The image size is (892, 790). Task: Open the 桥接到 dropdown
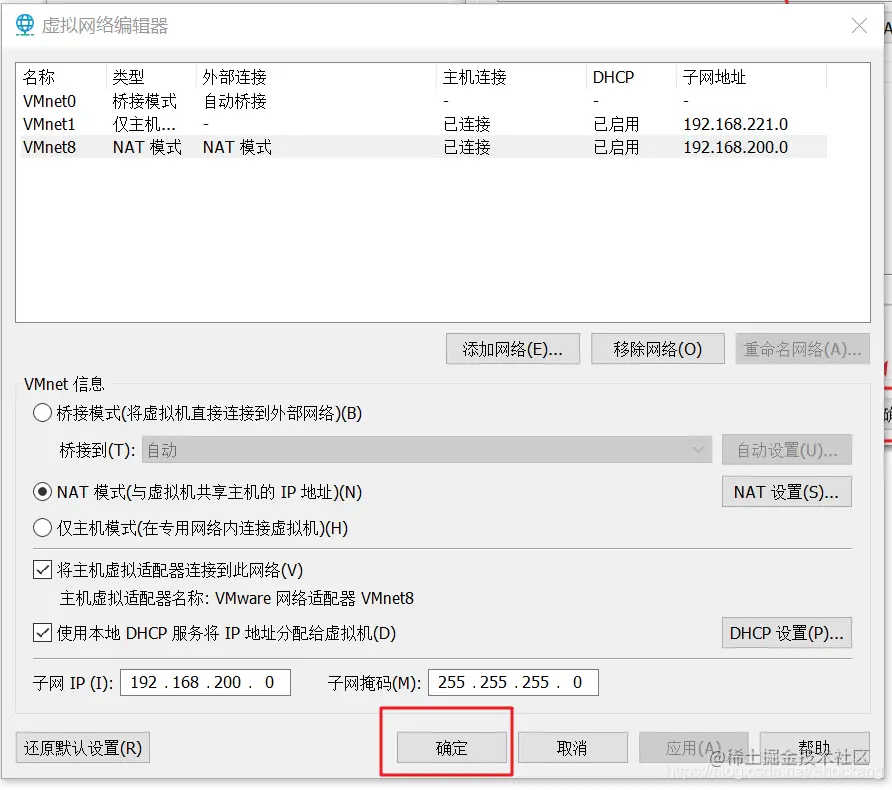click(x=427, y=450)
